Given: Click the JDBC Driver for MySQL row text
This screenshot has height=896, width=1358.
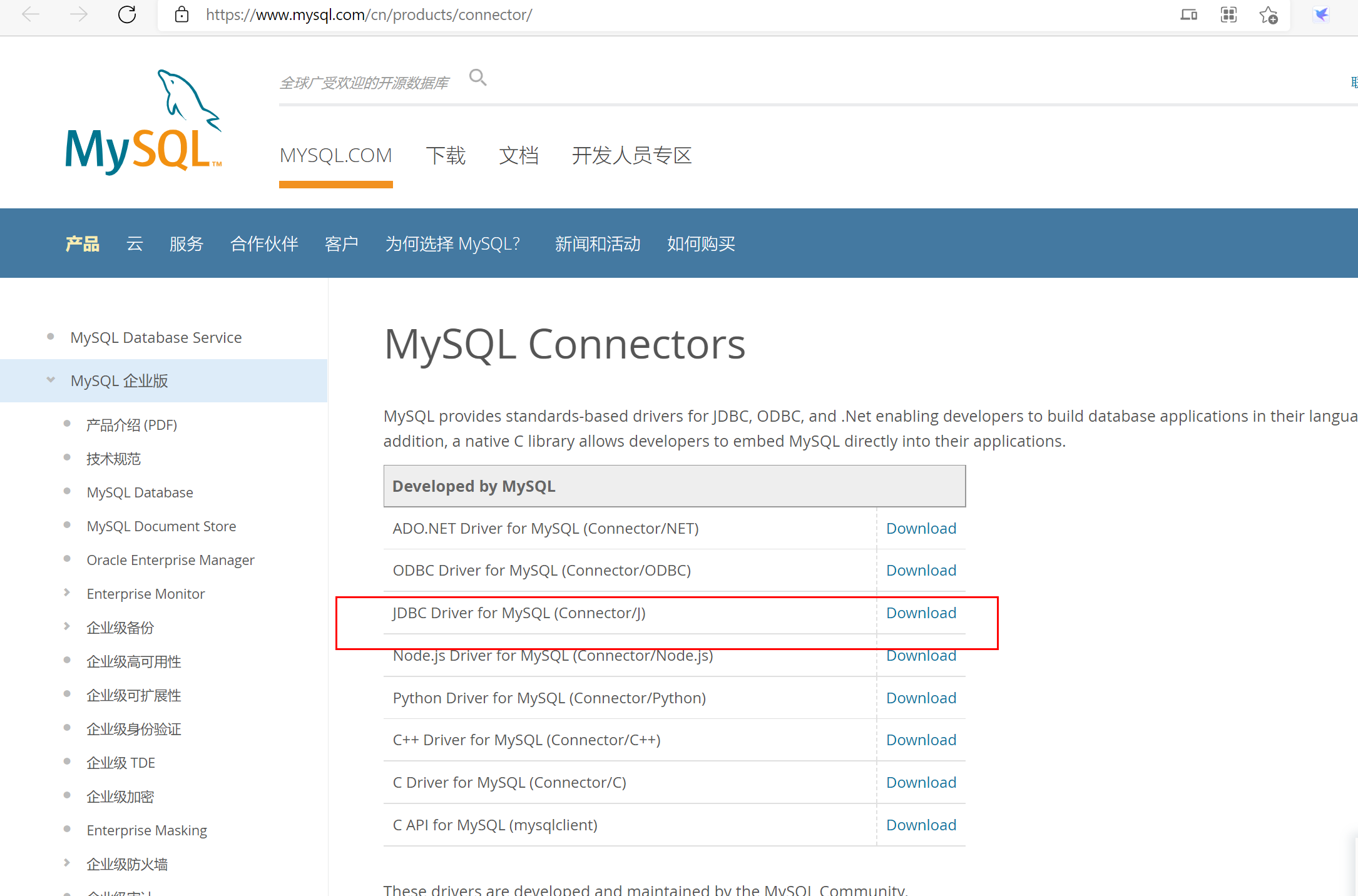Looking at the screenshot, I should point(519,613).
